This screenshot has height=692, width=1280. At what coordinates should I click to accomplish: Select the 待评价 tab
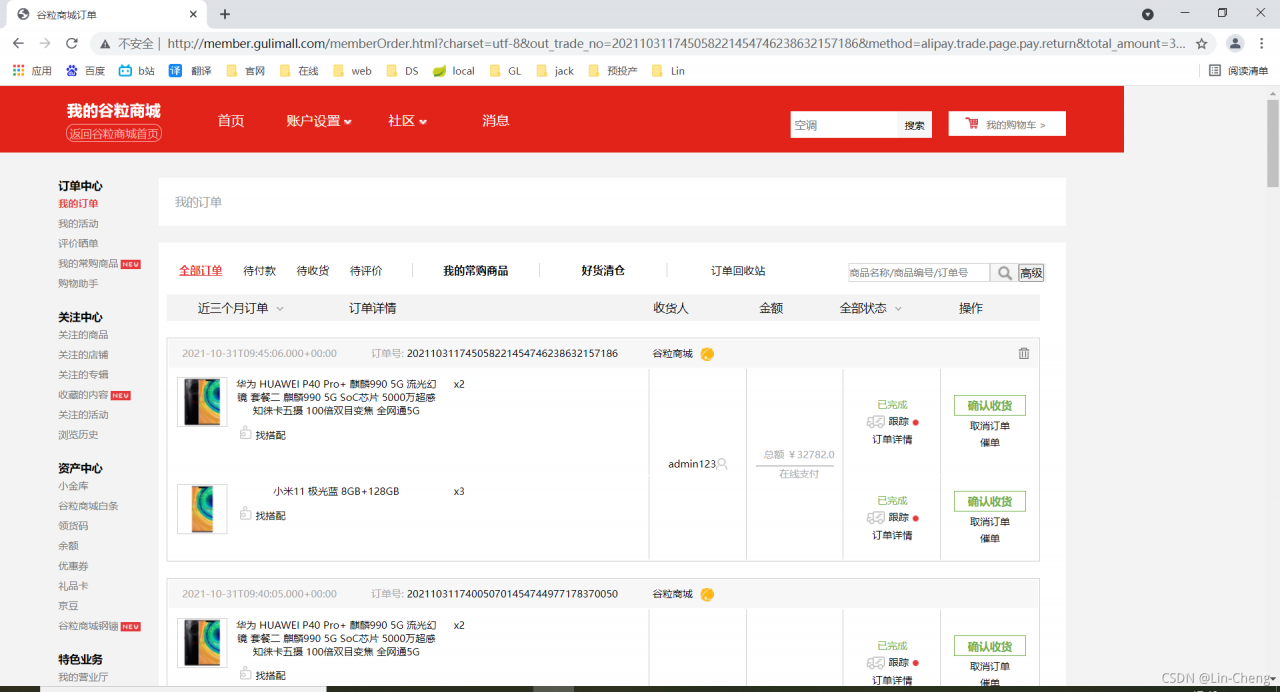tap(366, 271)
